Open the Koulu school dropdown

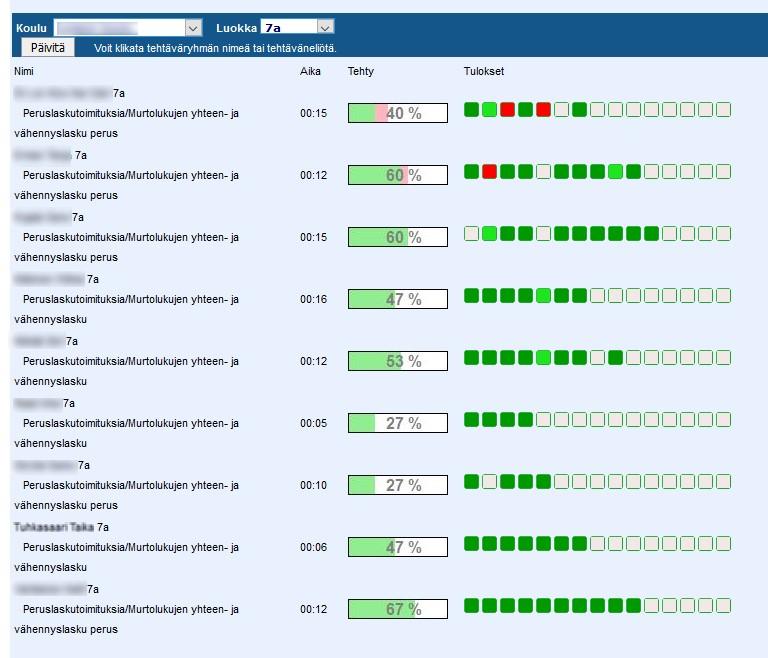pos(128,28)
